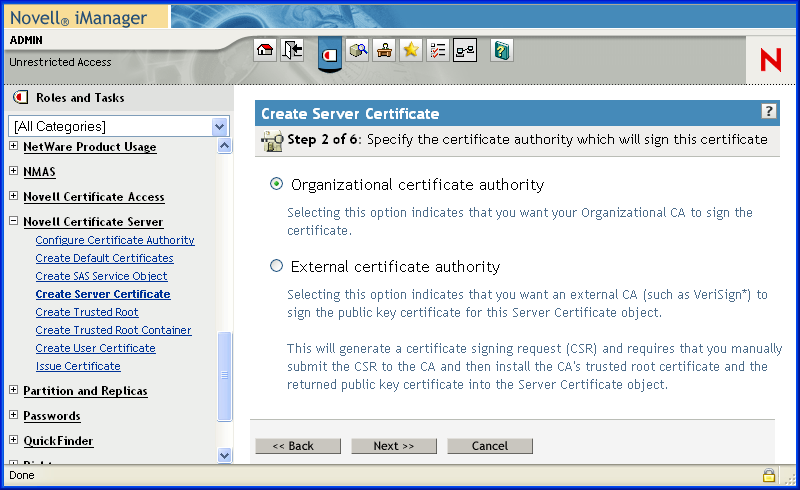The height and width of the screenshot is (490, 800).
Task: Expand the QuickFinder node
Action: point(14,439)
